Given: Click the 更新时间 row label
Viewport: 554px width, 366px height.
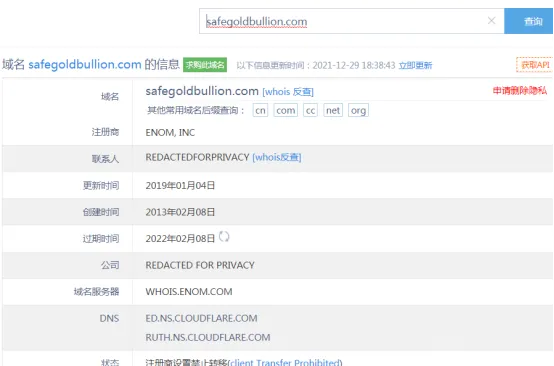Looking at the screenshot, I should click(101, 185).
